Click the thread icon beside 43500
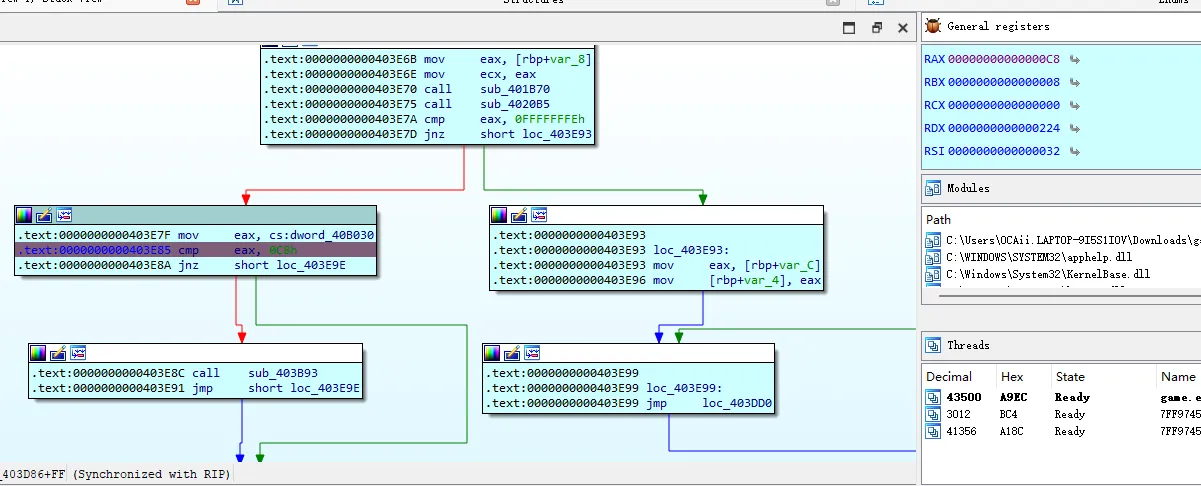 934,397
